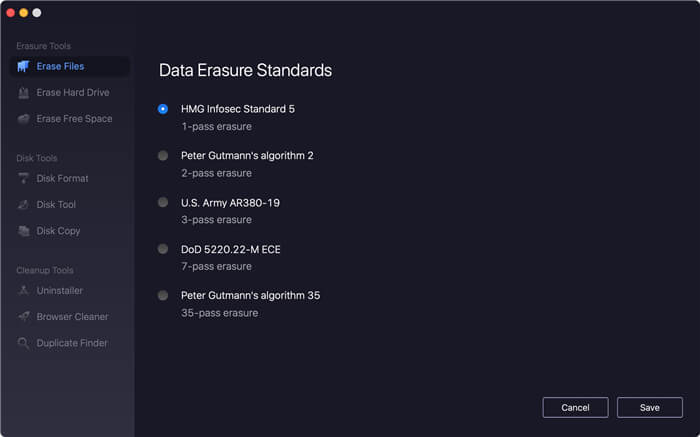Click the Disk Format icon

tap(23, 179)
